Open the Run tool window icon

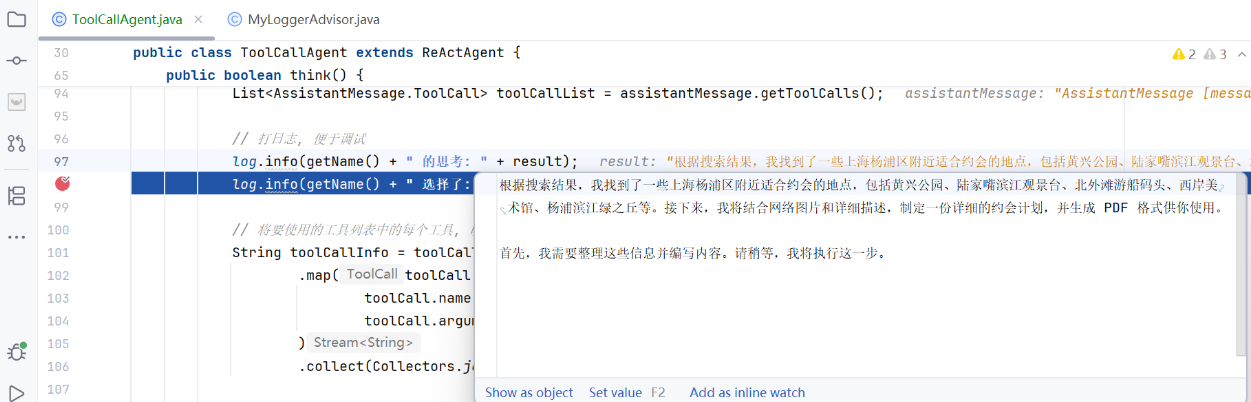17,392
